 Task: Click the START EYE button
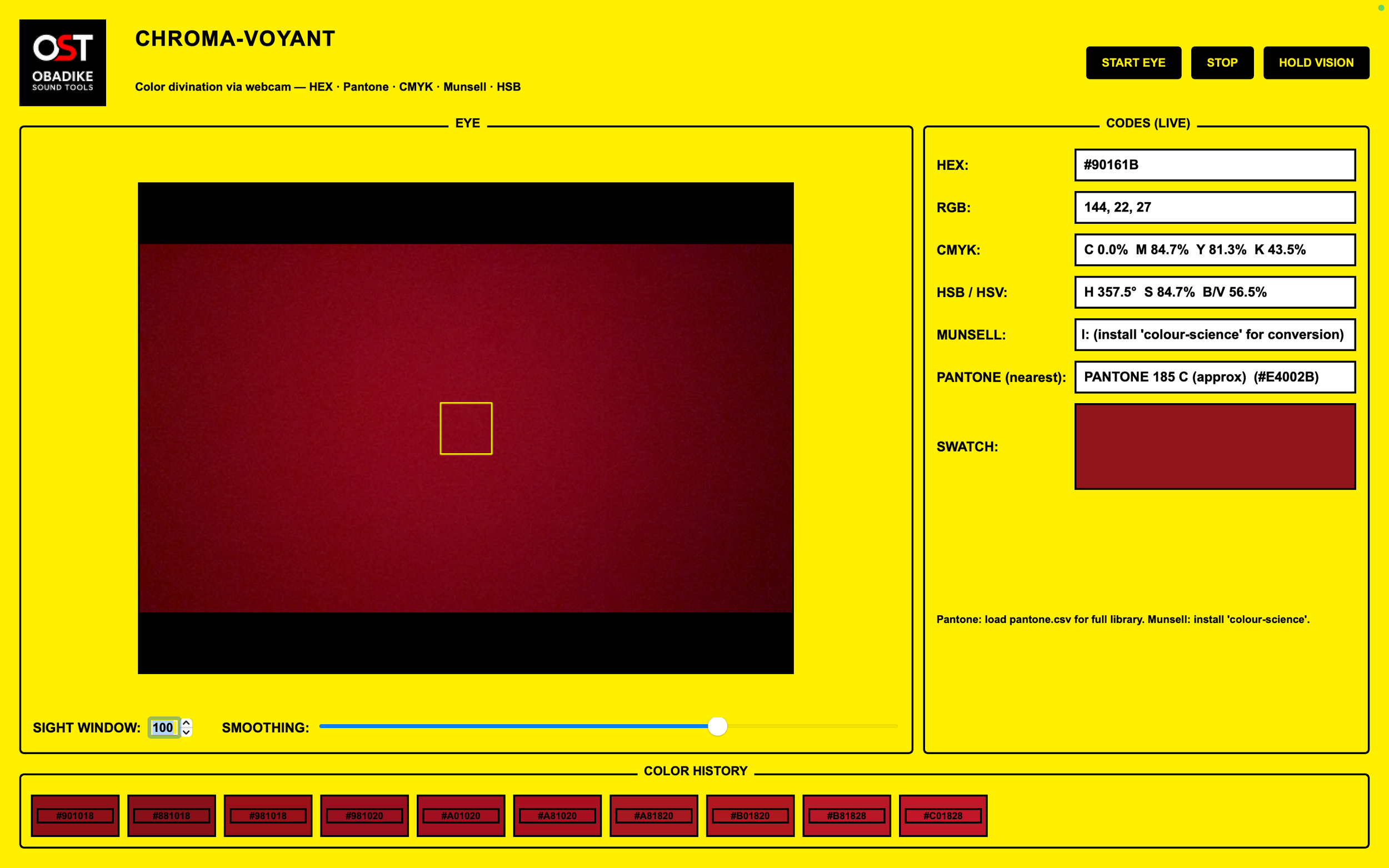[x=1133, y=63]
